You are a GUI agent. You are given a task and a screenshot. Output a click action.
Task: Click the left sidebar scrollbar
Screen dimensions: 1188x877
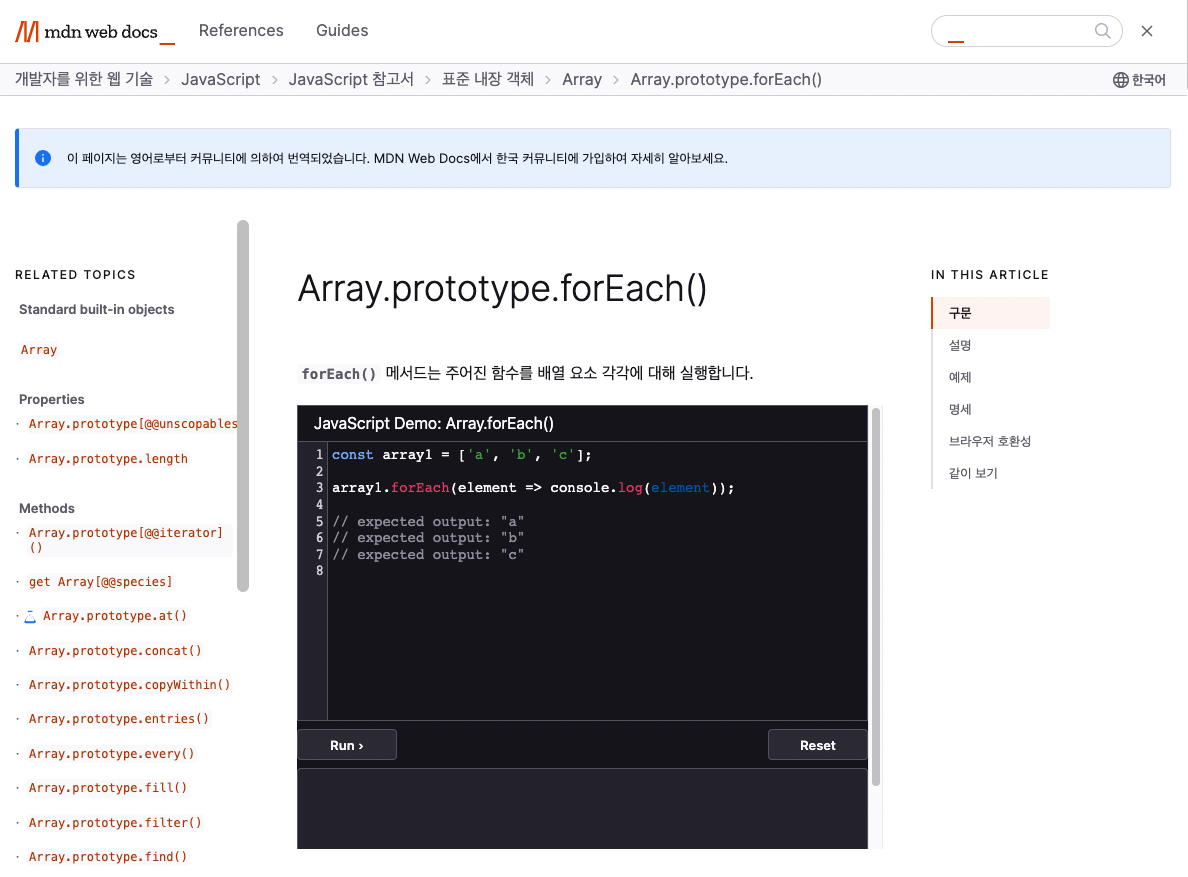243,405
